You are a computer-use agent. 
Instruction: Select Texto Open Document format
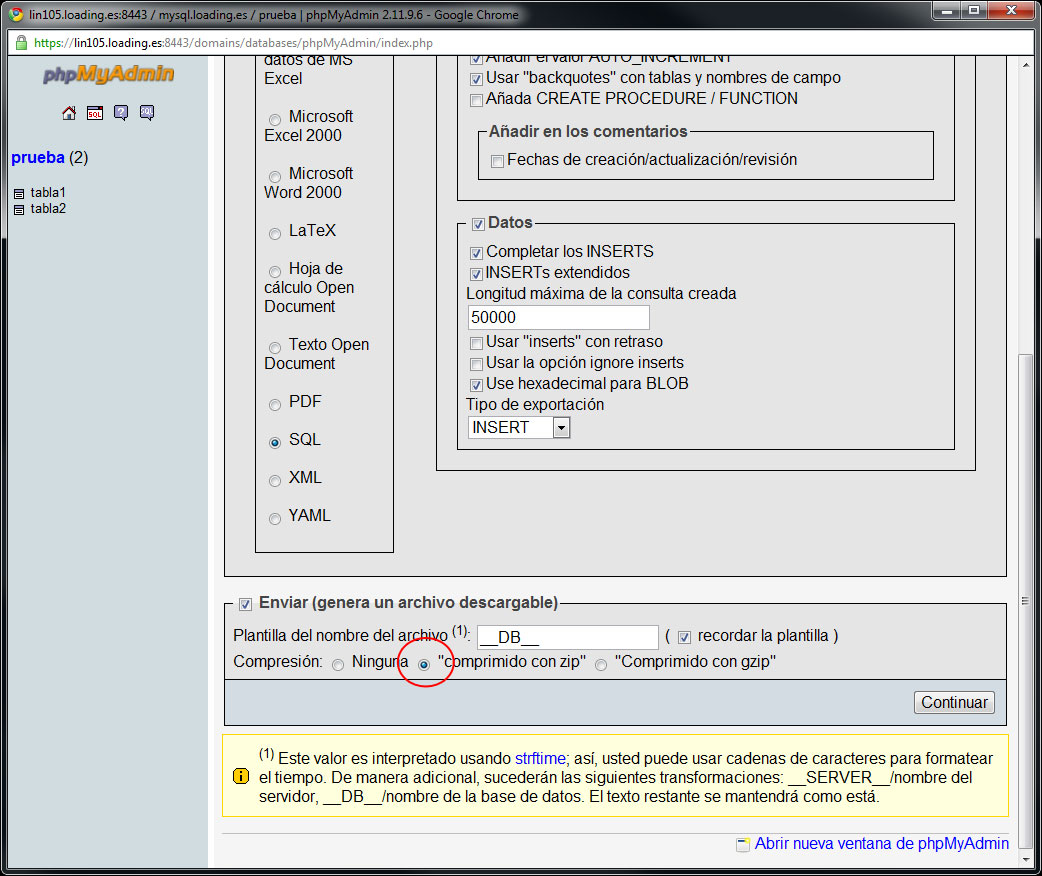pyautogui.click(x=274, y=348)
